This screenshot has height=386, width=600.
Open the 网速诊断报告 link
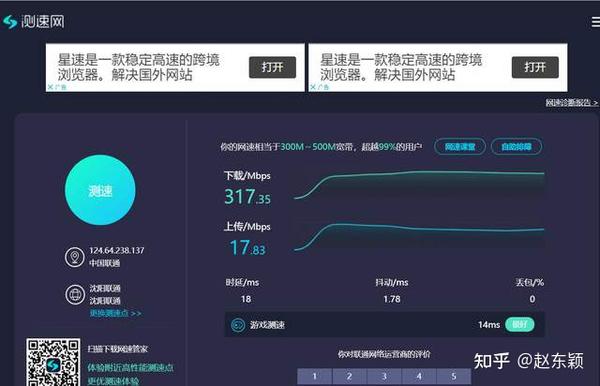coord(571,103)
